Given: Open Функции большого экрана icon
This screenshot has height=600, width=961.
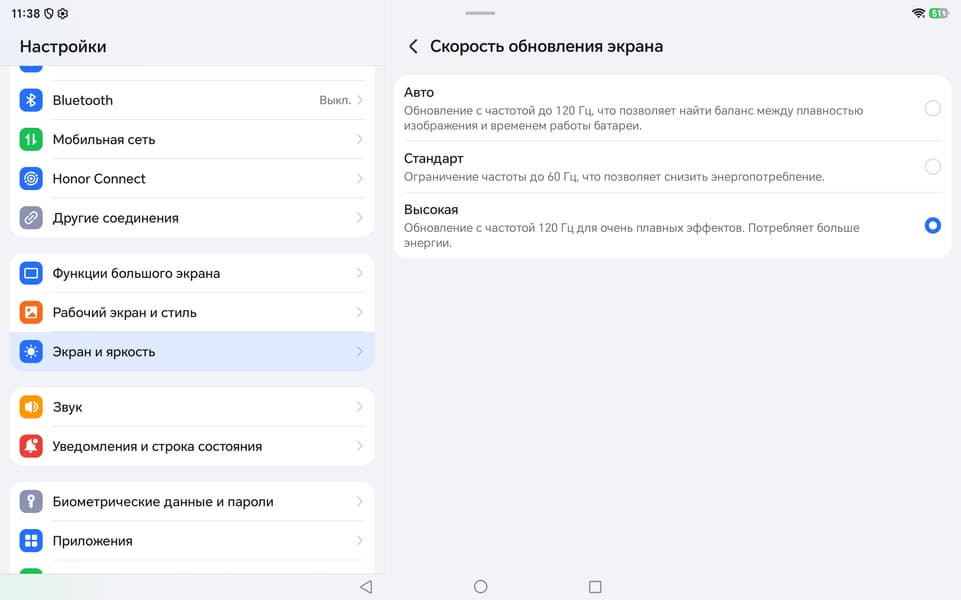Looking at the screenshot, I should coord(31,273).
